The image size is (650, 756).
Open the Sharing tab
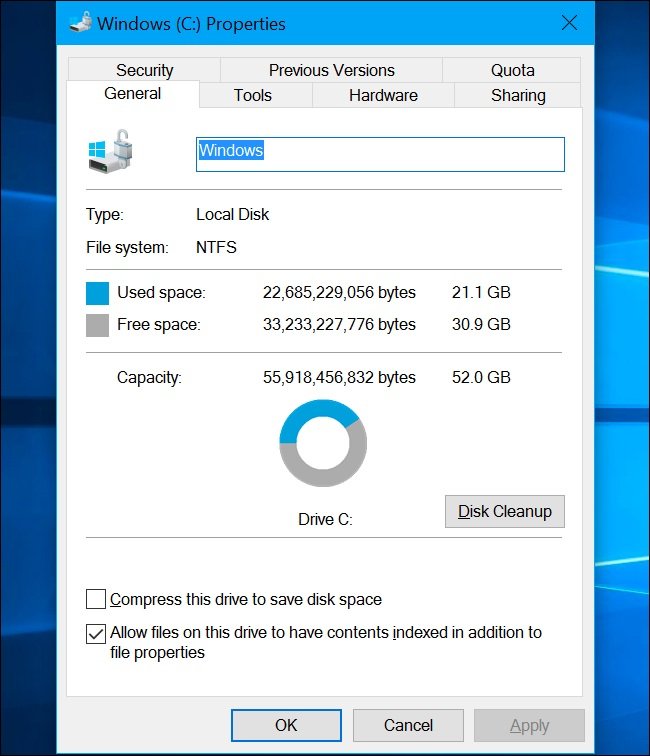pos(518,95)
